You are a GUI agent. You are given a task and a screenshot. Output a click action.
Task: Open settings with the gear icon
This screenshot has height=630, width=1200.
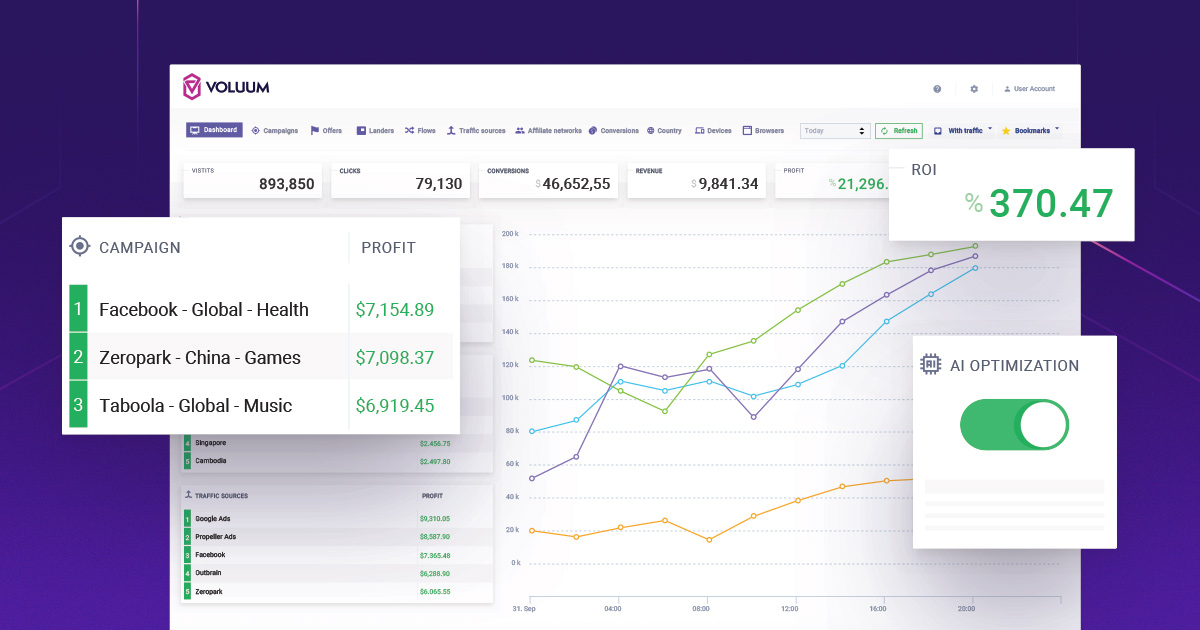[974, 89]
